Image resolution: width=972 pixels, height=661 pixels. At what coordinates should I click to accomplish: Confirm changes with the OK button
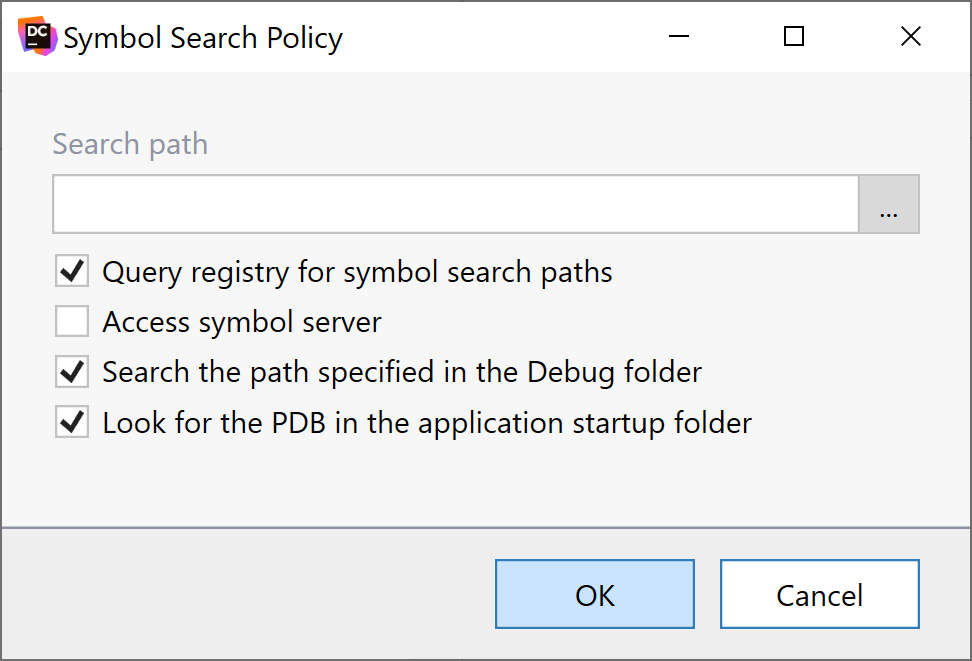pyautogui.click(x=594, y=594)
